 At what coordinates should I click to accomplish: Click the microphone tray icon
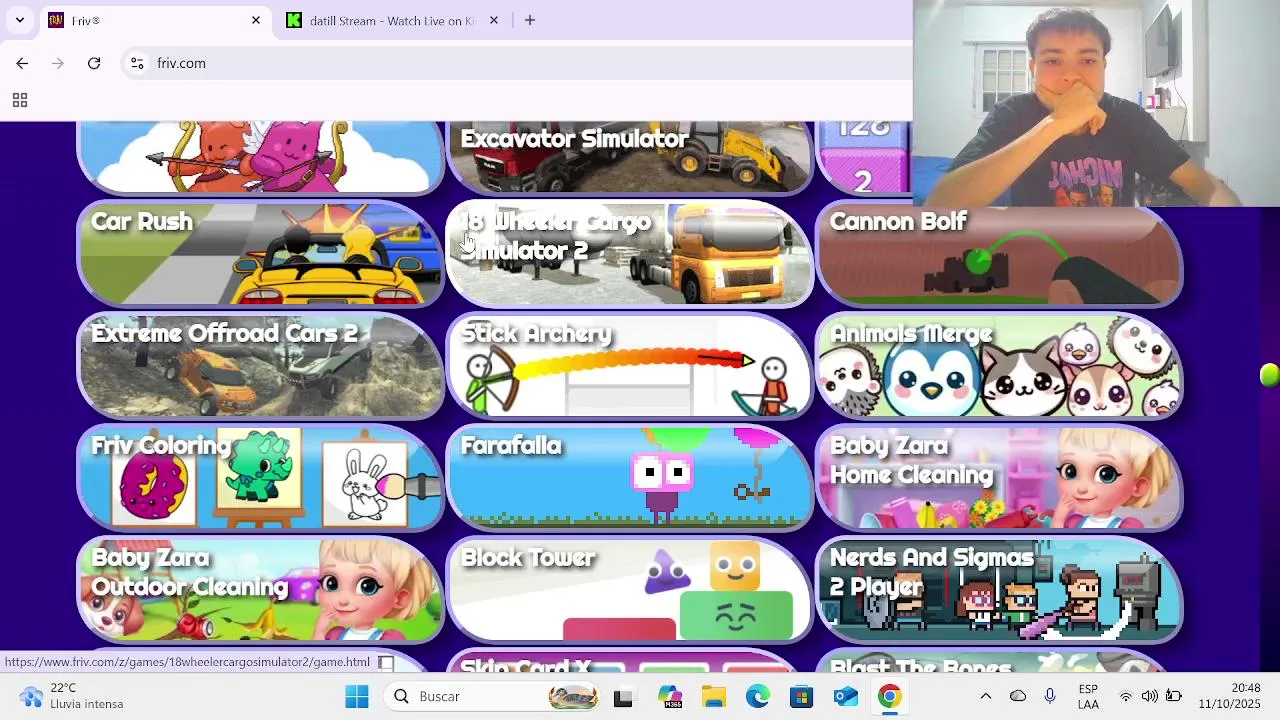[x=1049, y=696]
